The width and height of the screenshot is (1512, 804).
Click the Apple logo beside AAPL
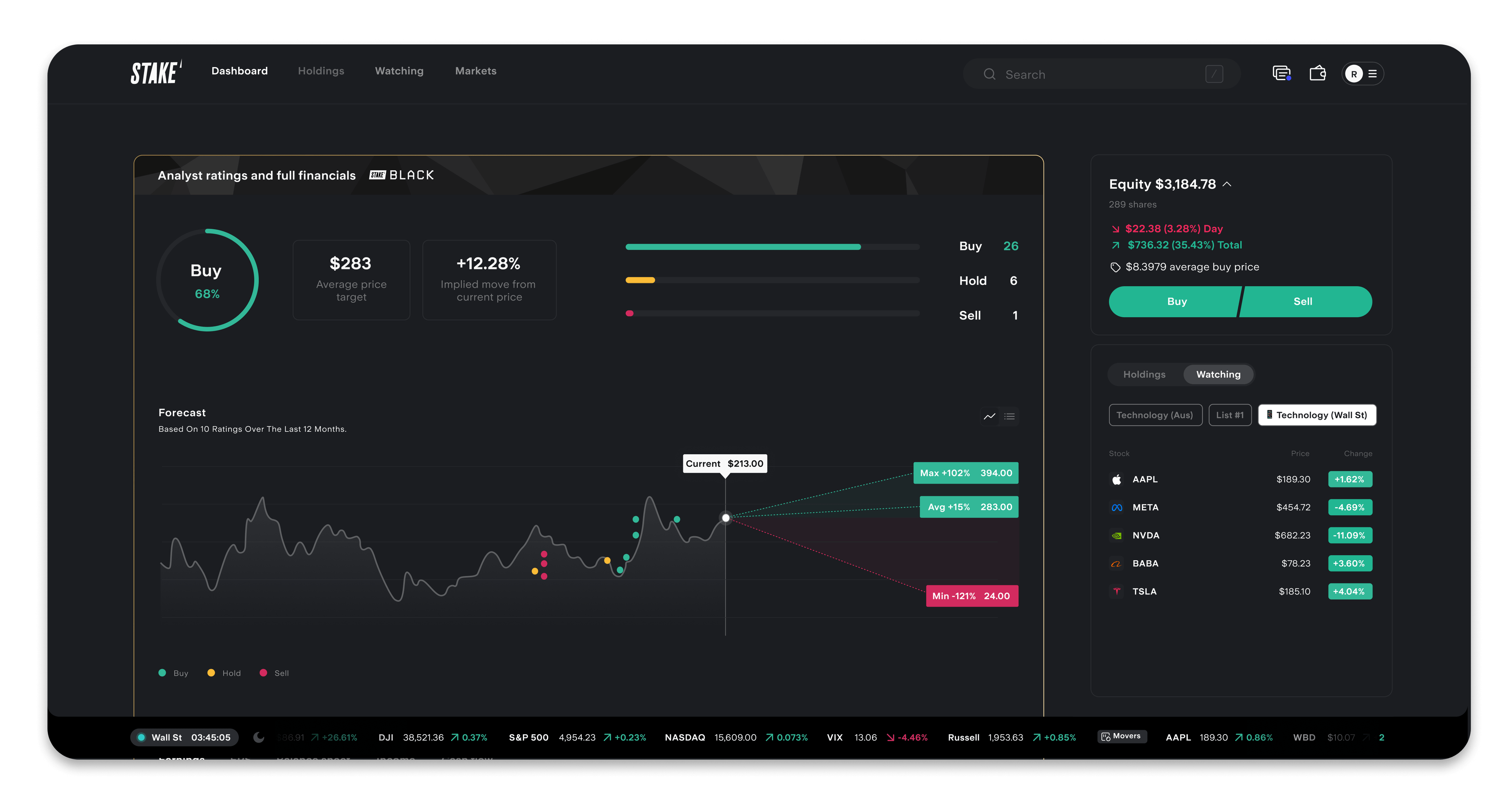point(1116,479)
